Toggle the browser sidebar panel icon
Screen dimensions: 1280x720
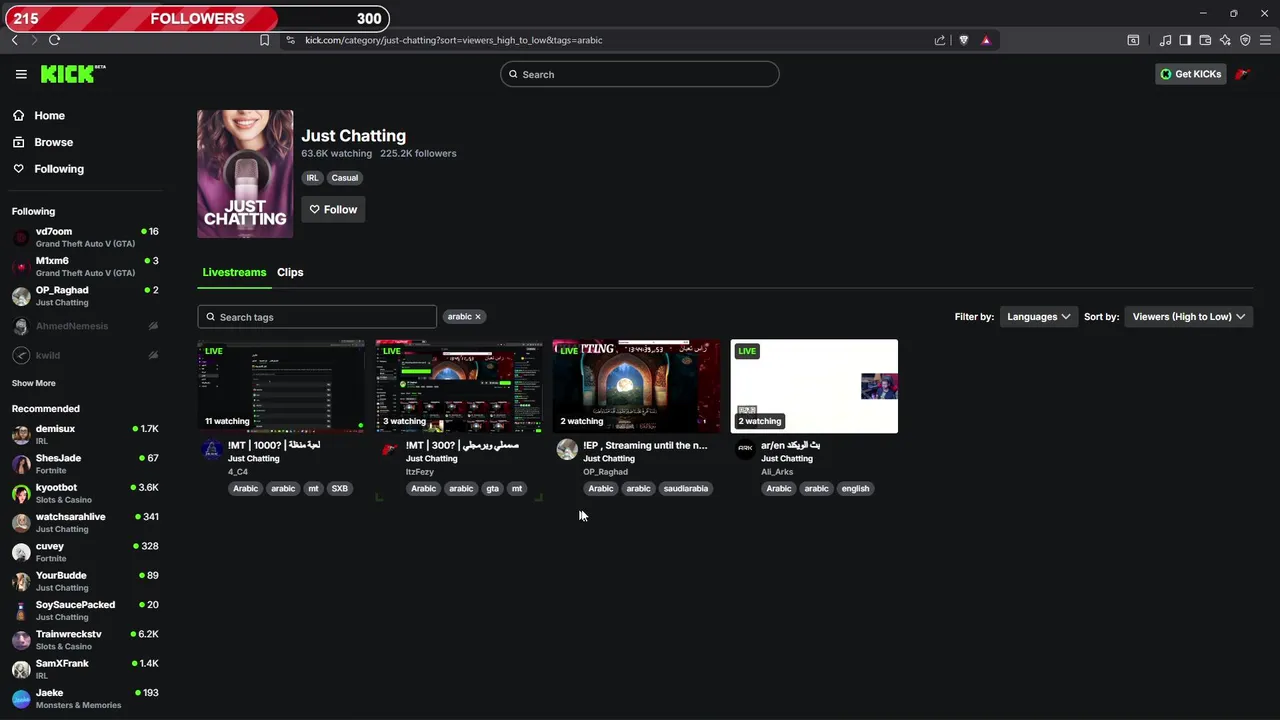pyautogui.click(x=1185, y=40)
